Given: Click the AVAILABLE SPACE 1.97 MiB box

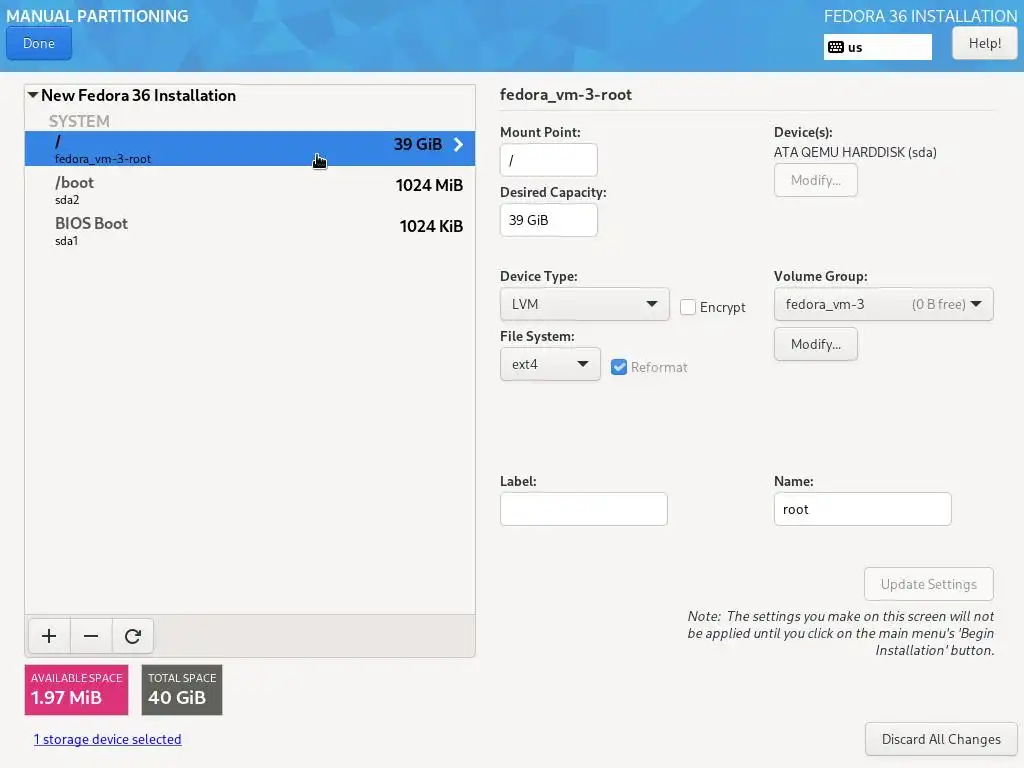Looking at the screenshot, I should 76,690.
